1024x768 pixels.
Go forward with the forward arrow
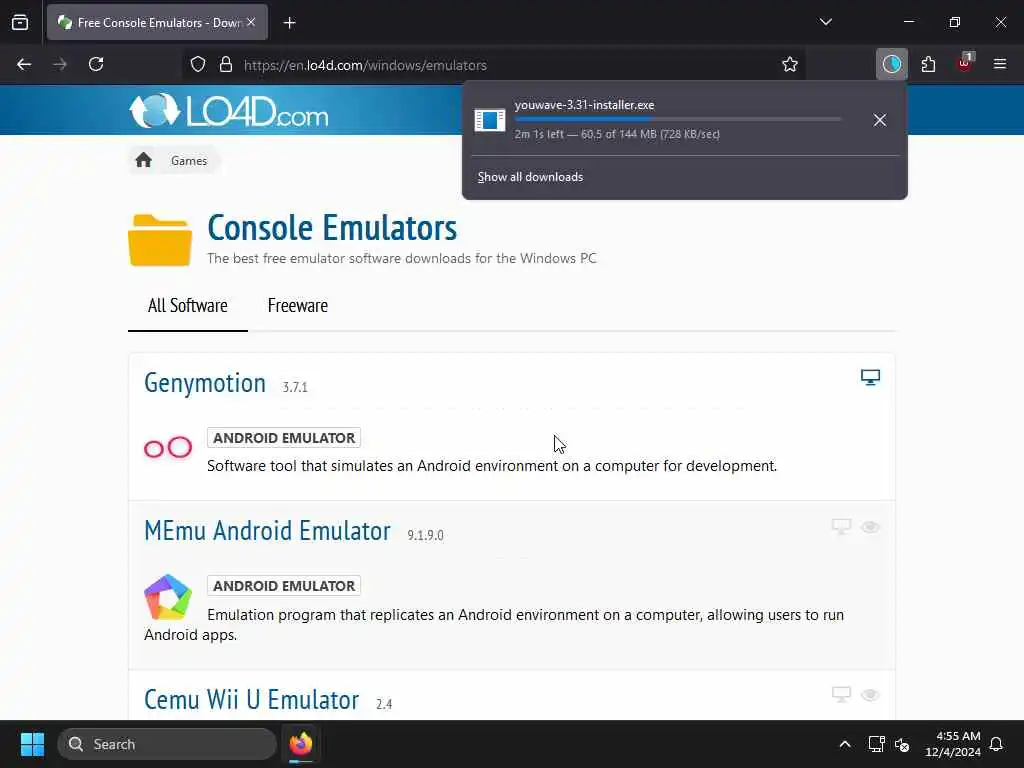coord(60,65)
